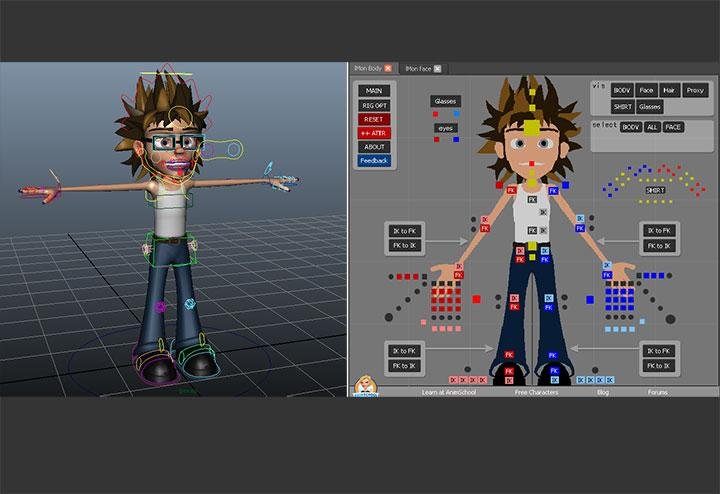Select BODY controls in select panel

point(630,127)
